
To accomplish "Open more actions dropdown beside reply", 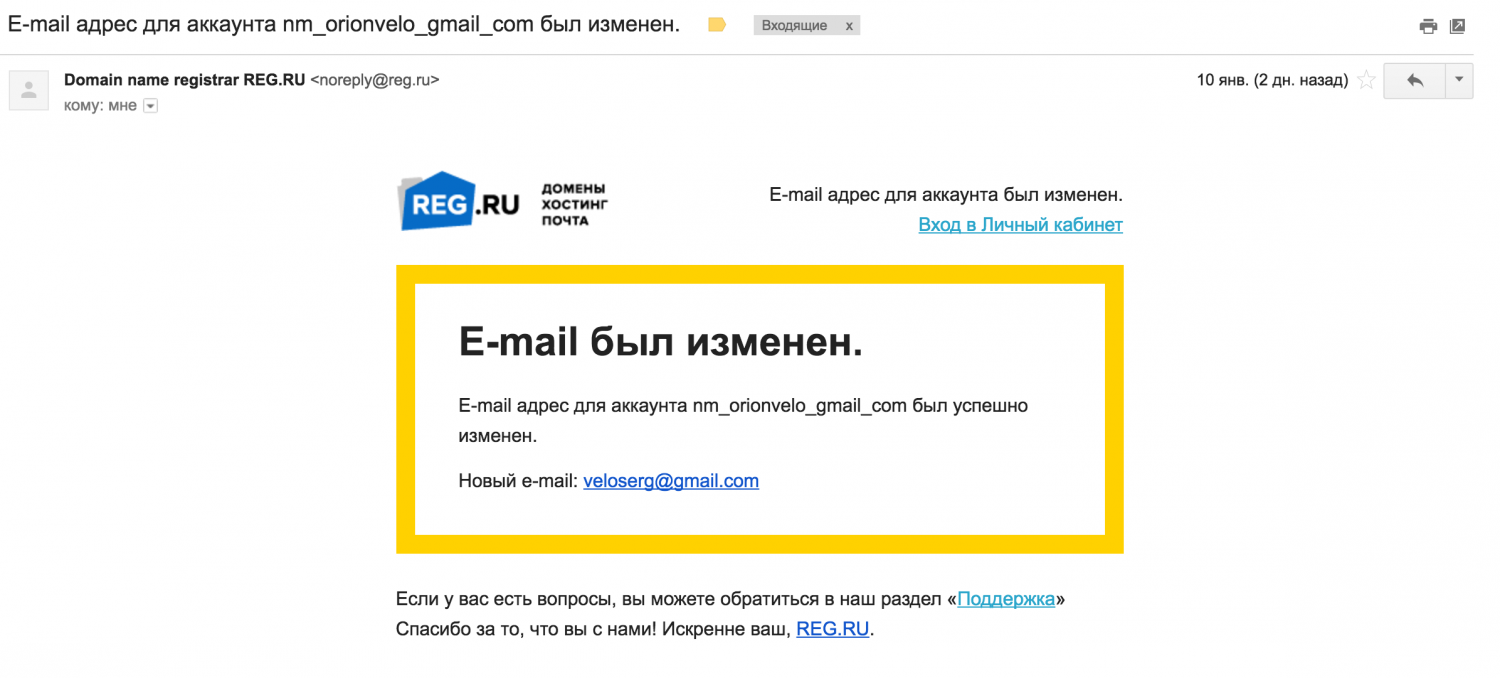I will tap(1459, 81).
